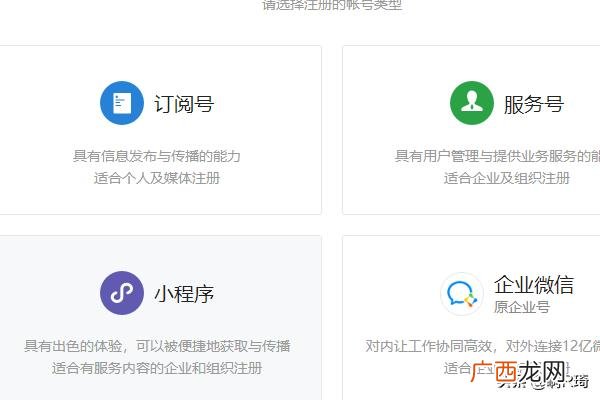Select the 企业微信 title text

click(534, 284)
